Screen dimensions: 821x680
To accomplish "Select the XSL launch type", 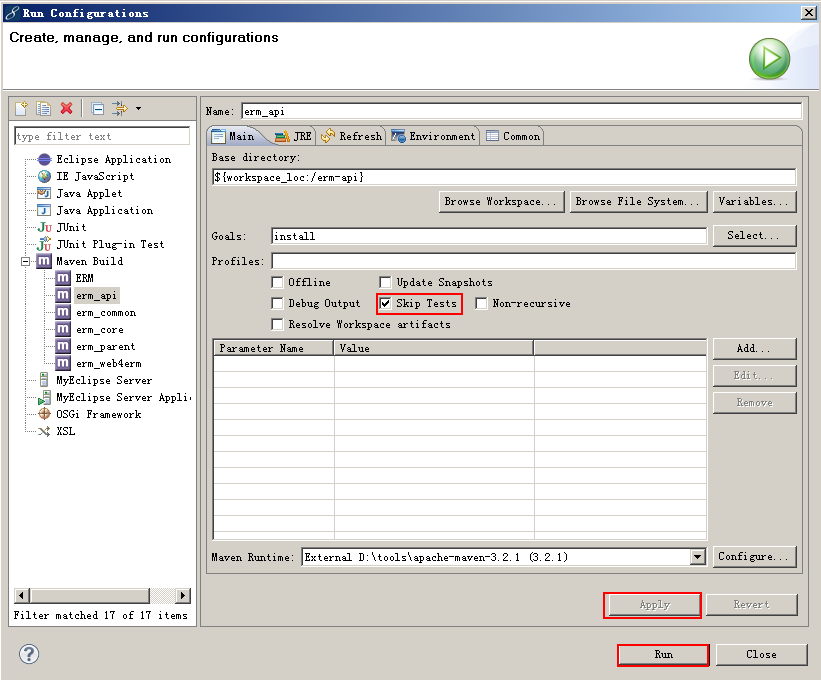I will coord(65,431).
